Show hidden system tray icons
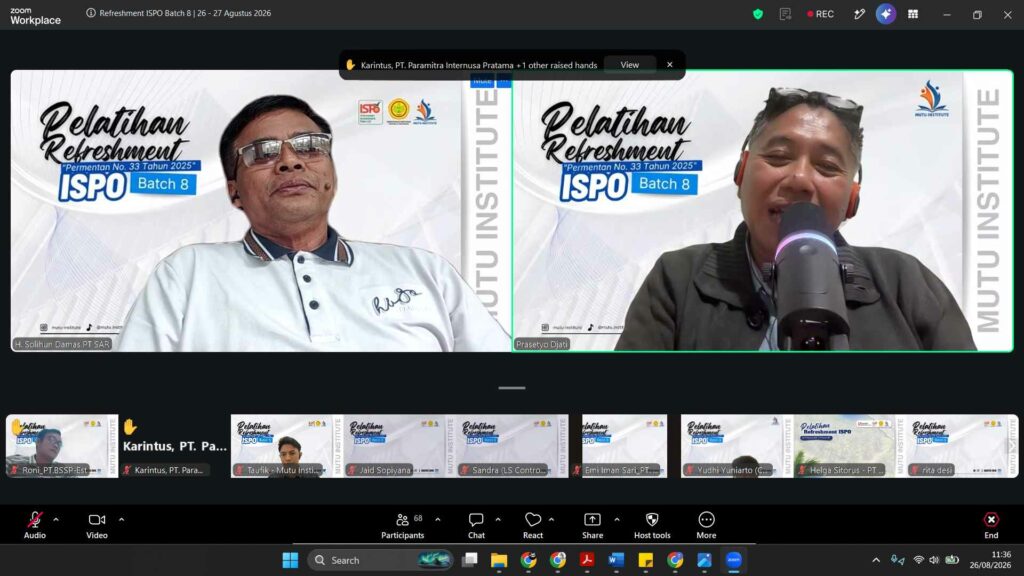Viewport: 1024px width, 576px height. (x=876, y=560)
